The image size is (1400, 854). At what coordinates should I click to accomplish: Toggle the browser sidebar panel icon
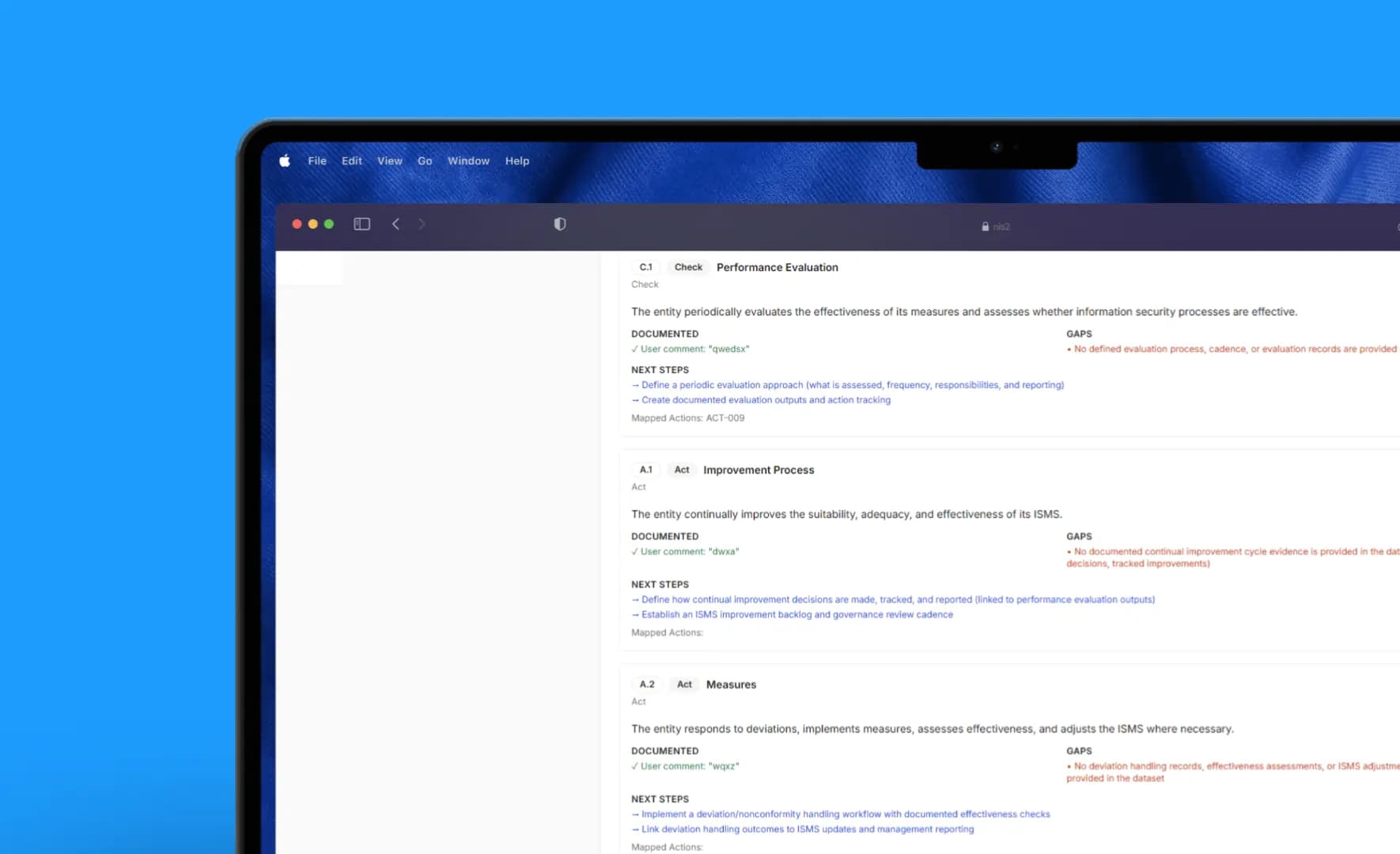361,225
